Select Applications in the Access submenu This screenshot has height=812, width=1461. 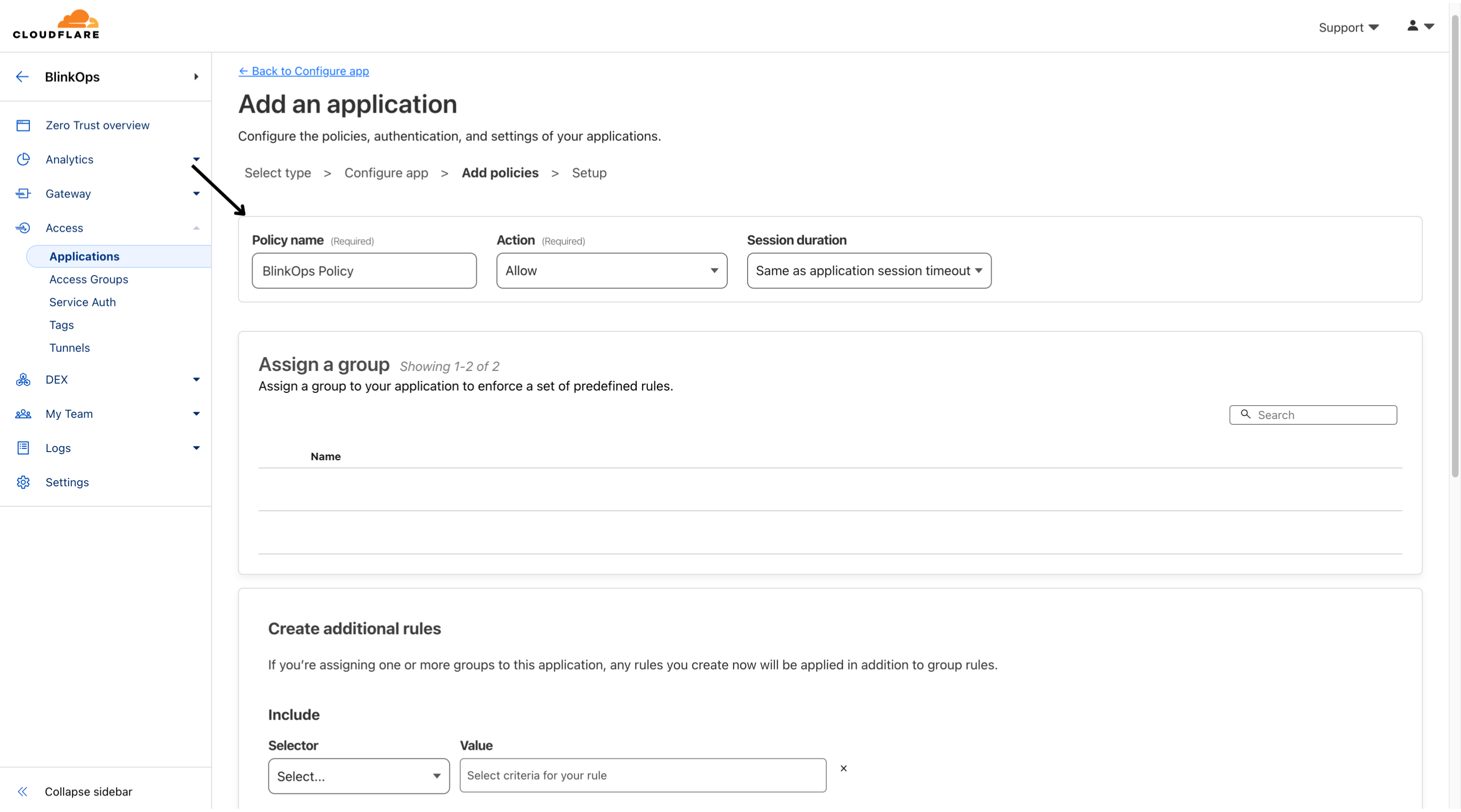coord(84,256)
